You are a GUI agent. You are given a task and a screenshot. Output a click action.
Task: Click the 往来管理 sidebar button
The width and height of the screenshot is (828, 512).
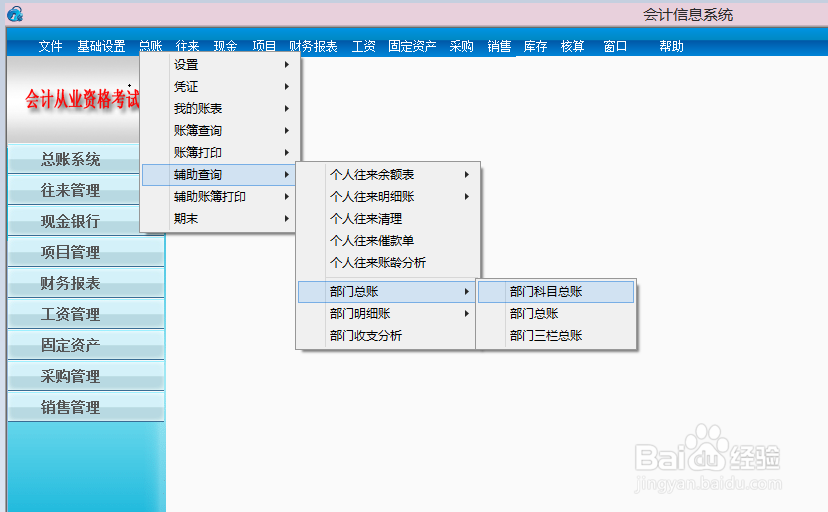tap(73, 190)
